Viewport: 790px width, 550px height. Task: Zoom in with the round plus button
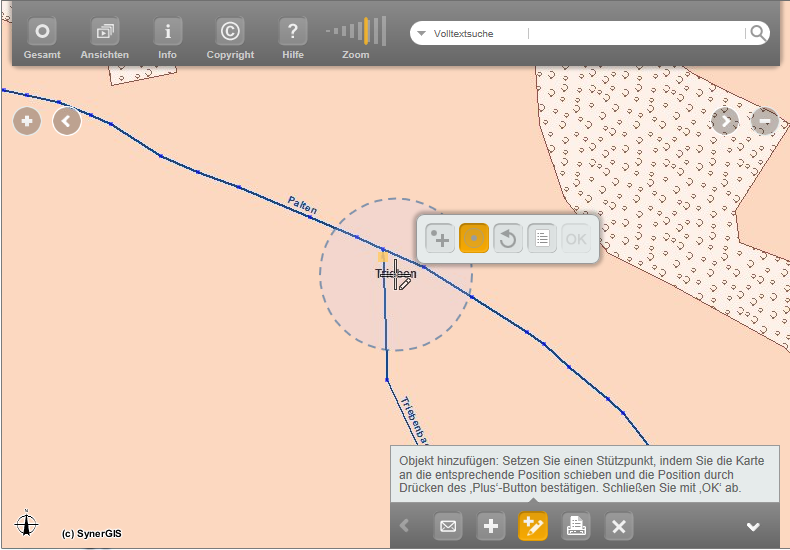(x=27, y=122)
